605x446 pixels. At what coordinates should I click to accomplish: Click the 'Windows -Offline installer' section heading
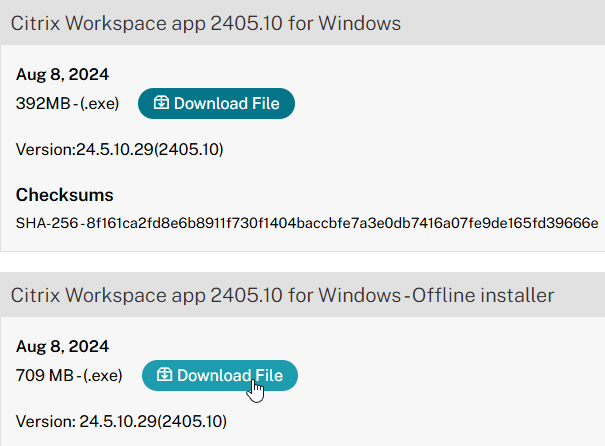coord(282,295)
